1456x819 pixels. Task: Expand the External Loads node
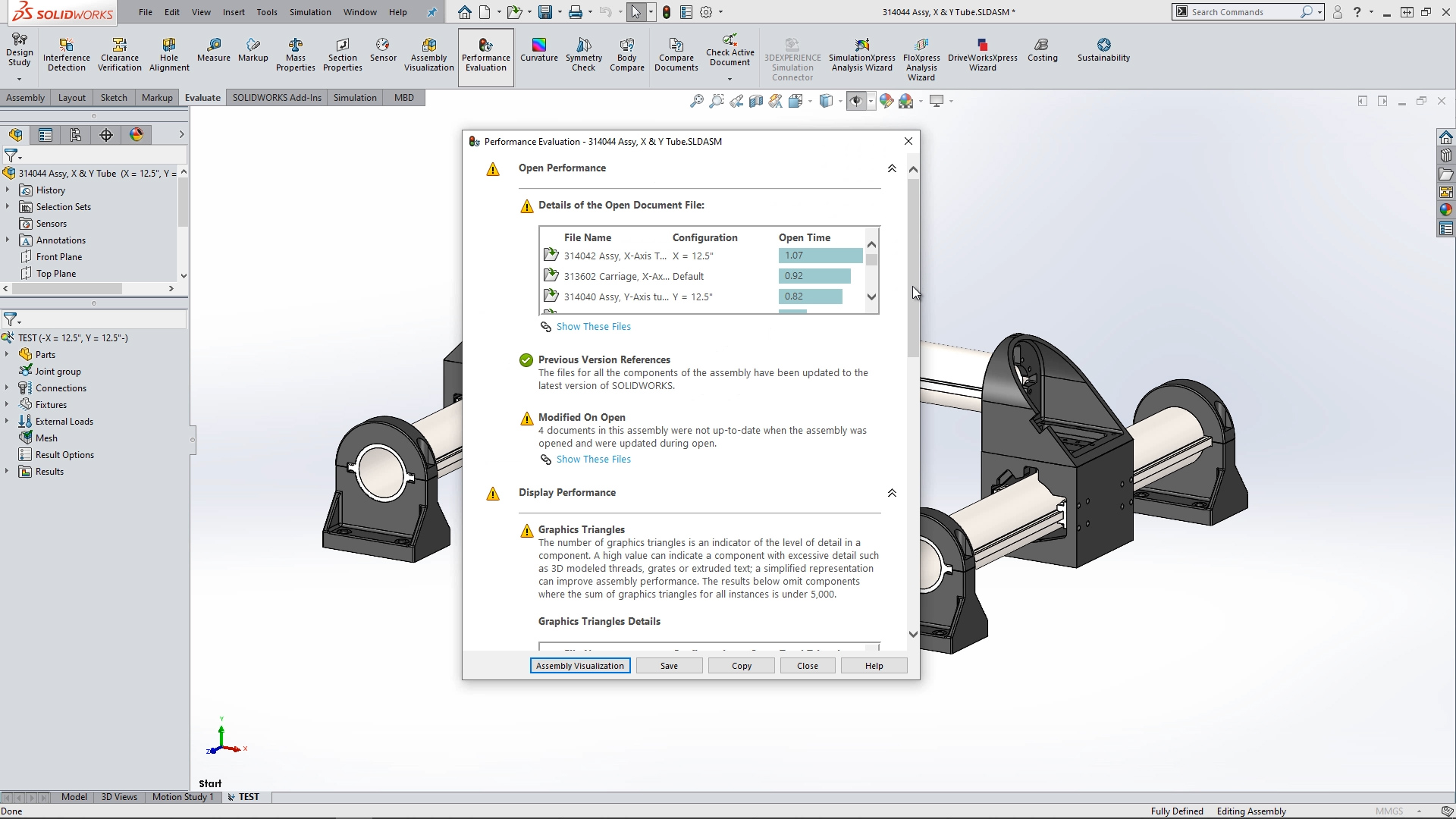7,422
